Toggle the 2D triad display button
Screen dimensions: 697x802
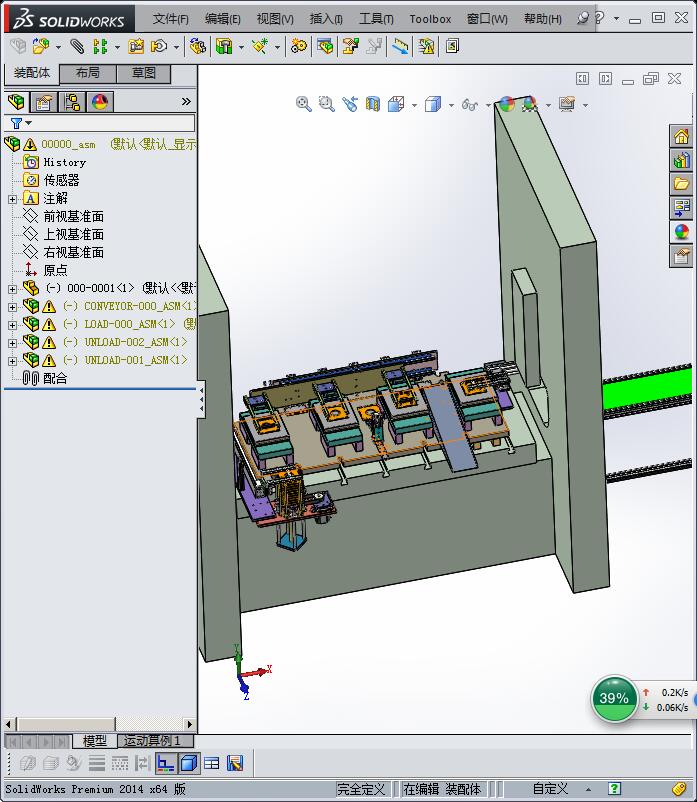166,764
